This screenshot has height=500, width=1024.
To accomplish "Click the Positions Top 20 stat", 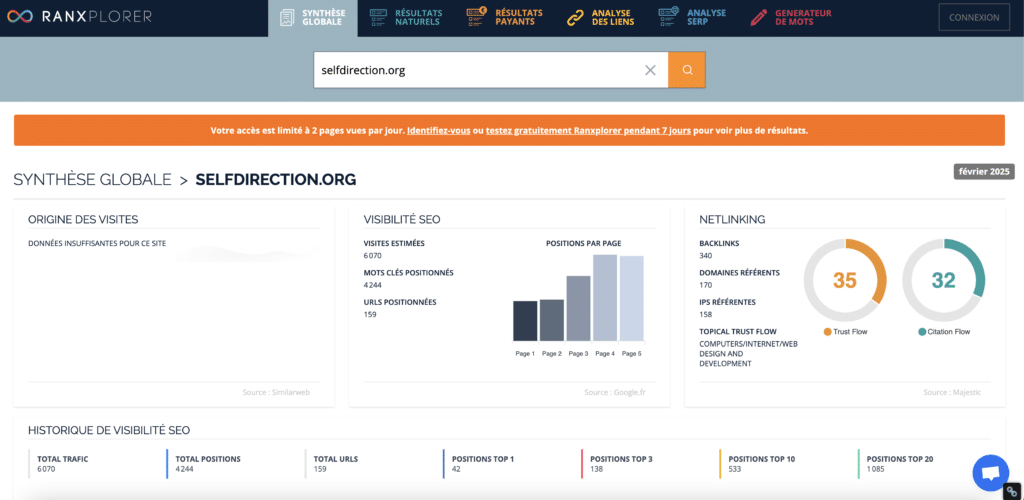I will [899, 463].
